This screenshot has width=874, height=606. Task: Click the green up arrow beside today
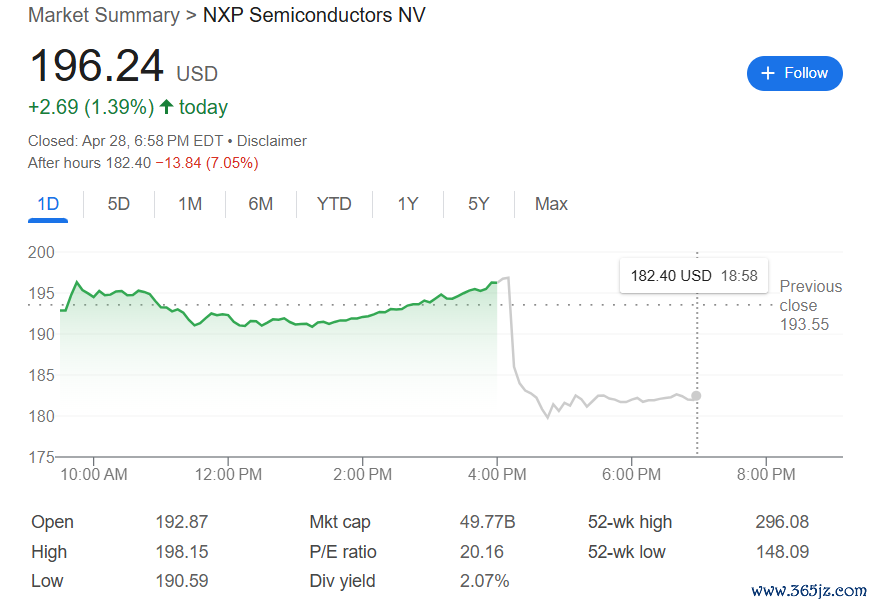(x=167, y=107)
